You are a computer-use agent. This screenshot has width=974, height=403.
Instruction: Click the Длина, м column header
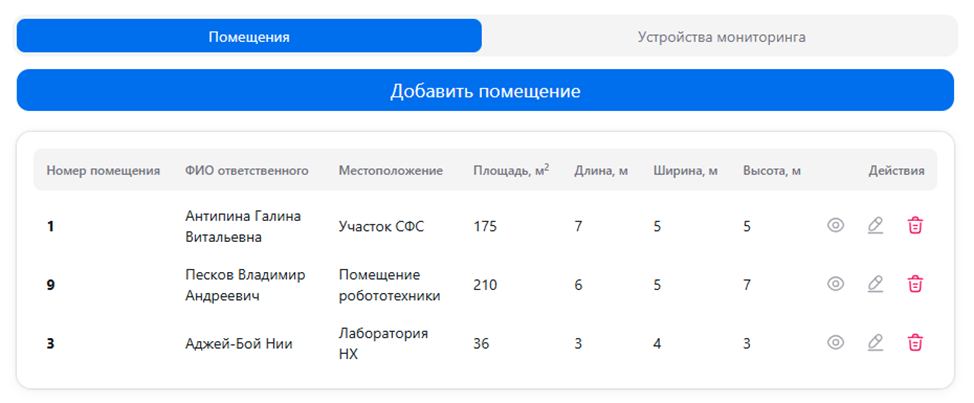(601, 171)
